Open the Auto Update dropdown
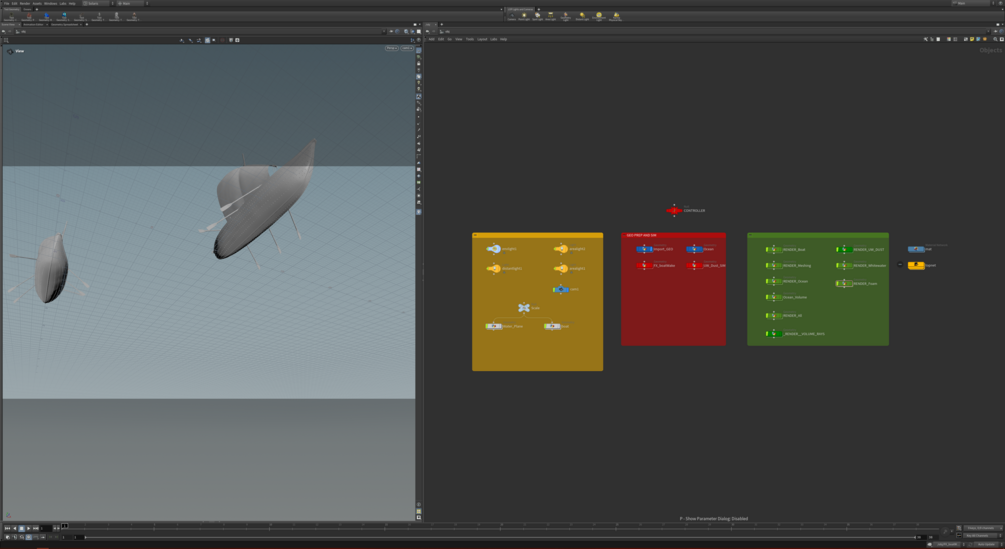This screenshot has height=549, width=1005. coord(986,544)
